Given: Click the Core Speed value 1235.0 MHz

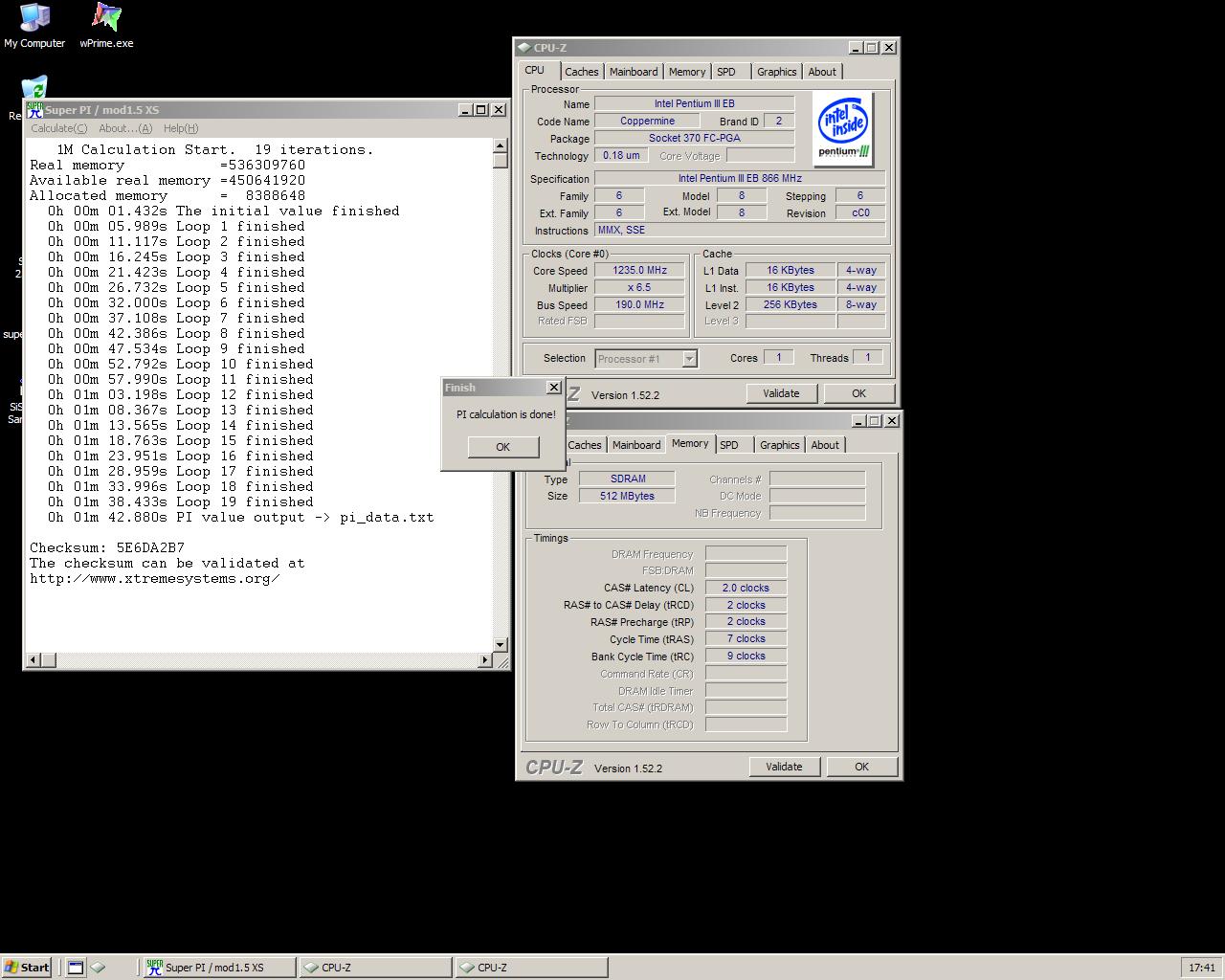Looking at the screenshot, I should [639, 271].
